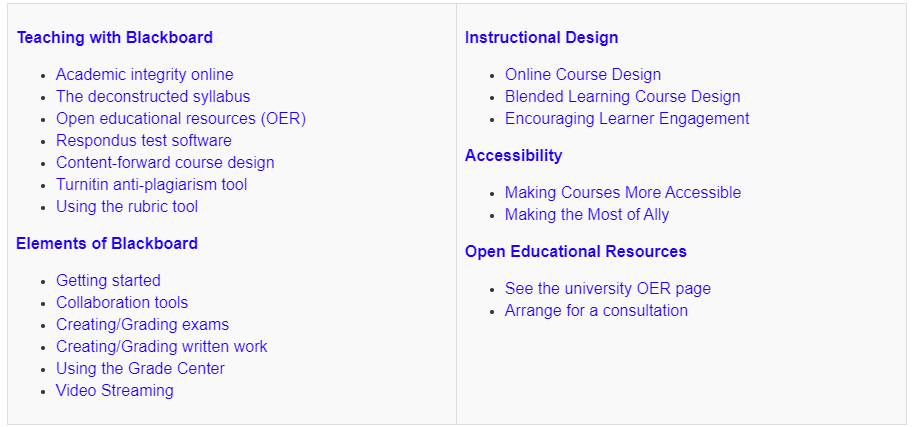Click Using the Grade Center link

(x=140, y=368)
